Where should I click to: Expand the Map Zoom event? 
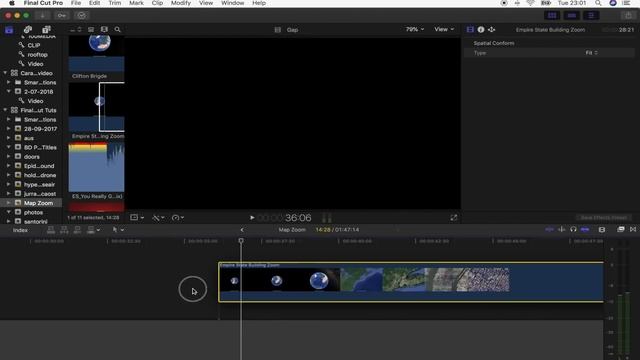coord(9,203)
